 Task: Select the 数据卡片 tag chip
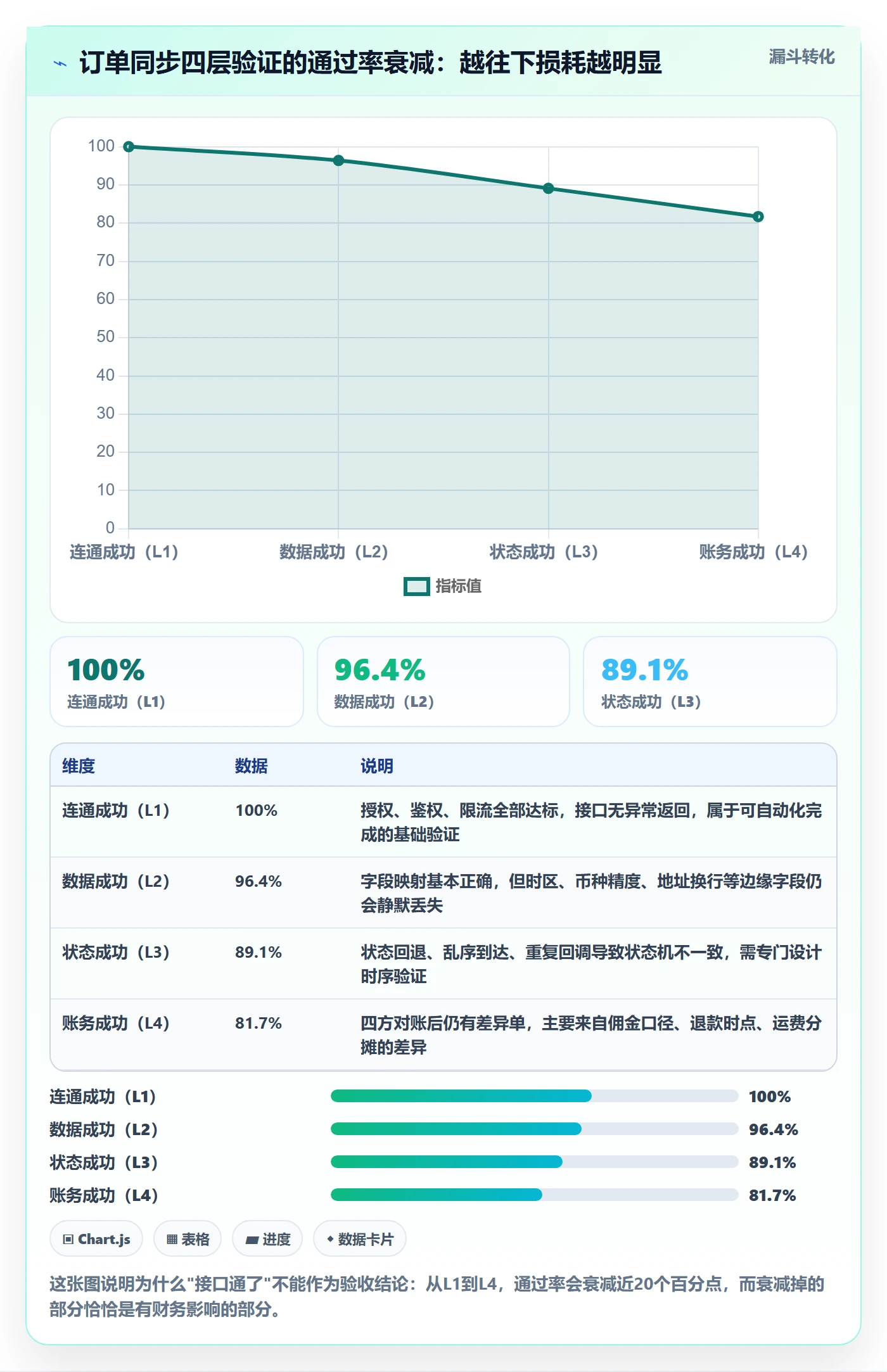coord(360,1238)
